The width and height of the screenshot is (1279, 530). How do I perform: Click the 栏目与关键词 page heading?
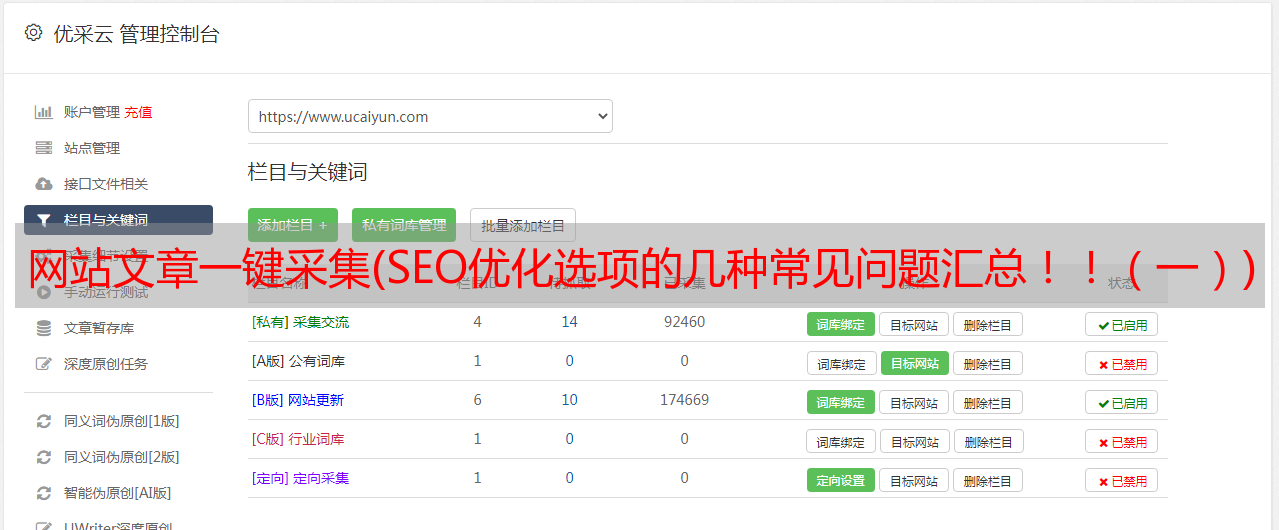pyautogui.click(x=307, y=172)
